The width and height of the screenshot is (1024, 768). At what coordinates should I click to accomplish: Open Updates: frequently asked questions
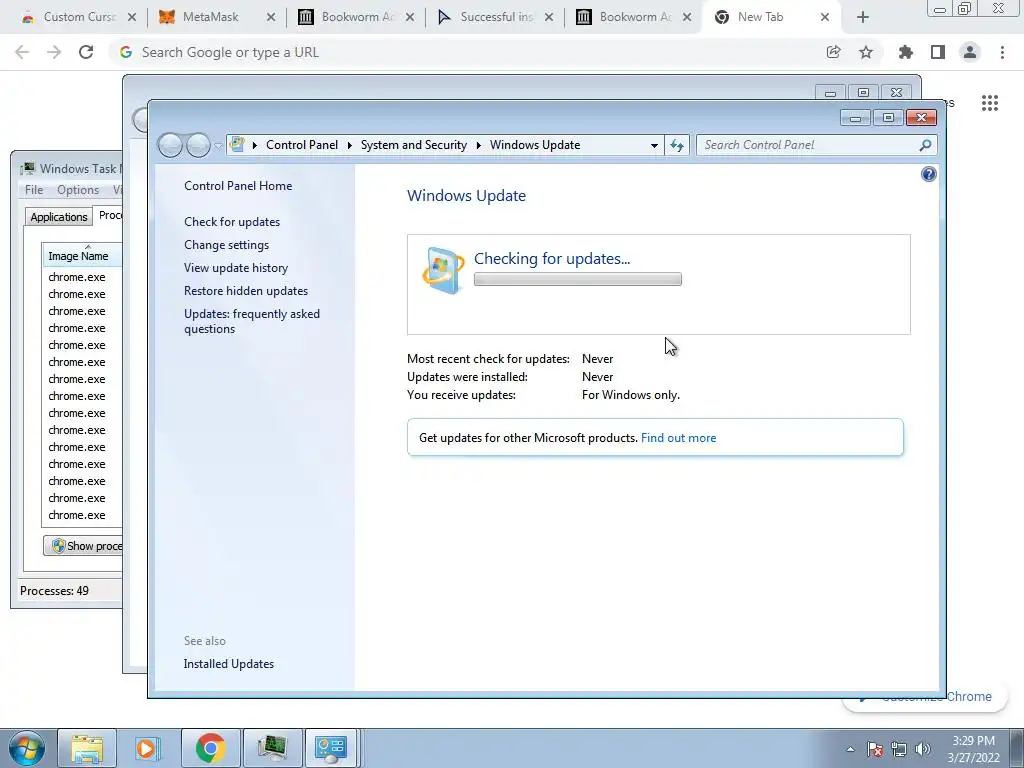click(x=251, y=321)
